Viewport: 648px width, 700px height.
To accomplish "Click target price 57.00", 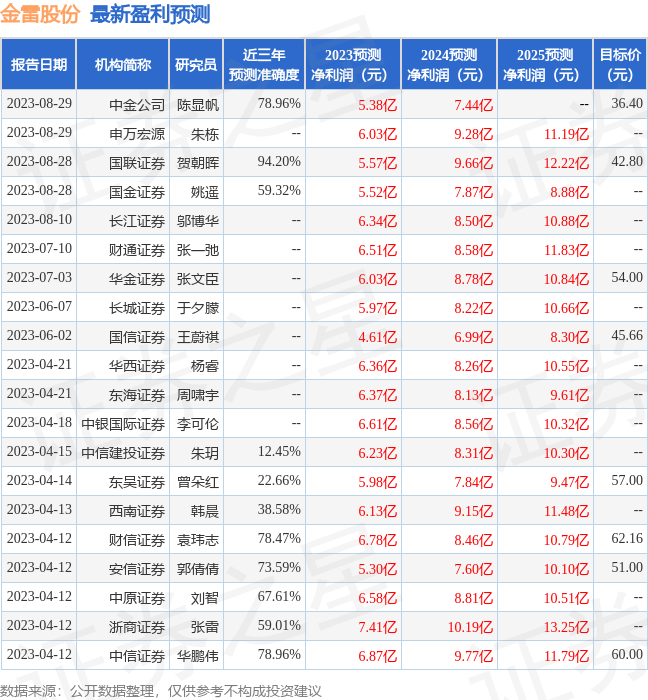I will pos(627,481).
